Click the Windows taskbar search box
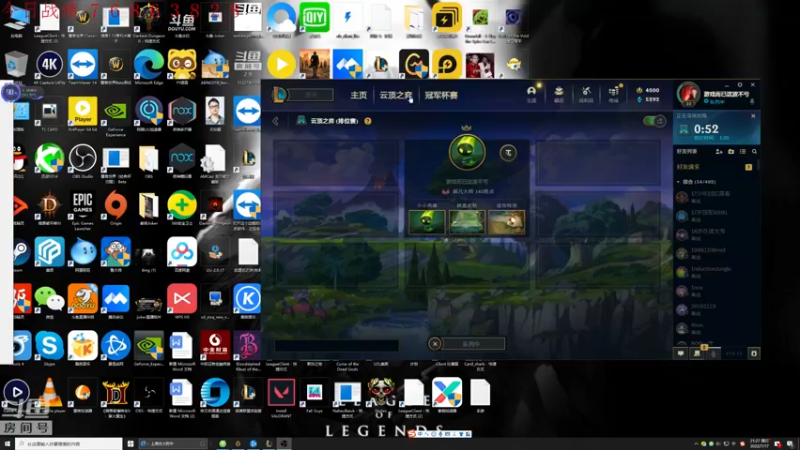This screenshot has width=800, height=450. 68,444
